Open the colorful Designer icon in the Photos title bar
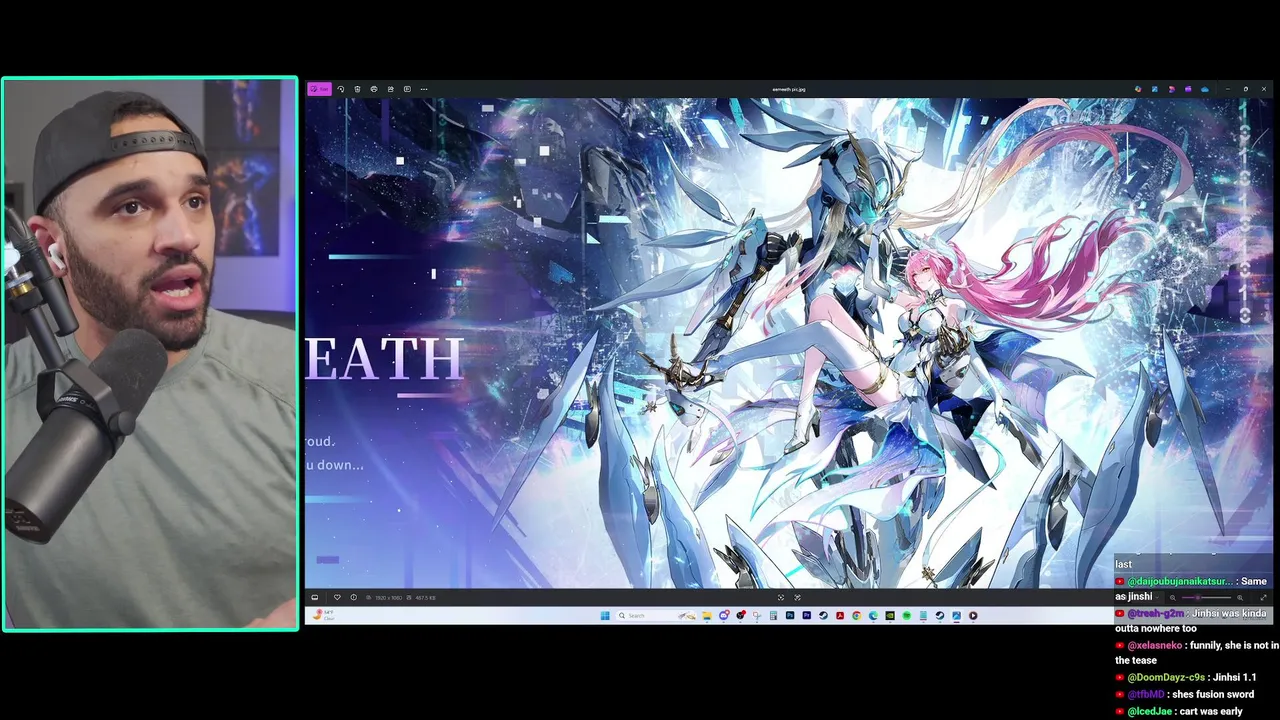 click(1138, 89)
